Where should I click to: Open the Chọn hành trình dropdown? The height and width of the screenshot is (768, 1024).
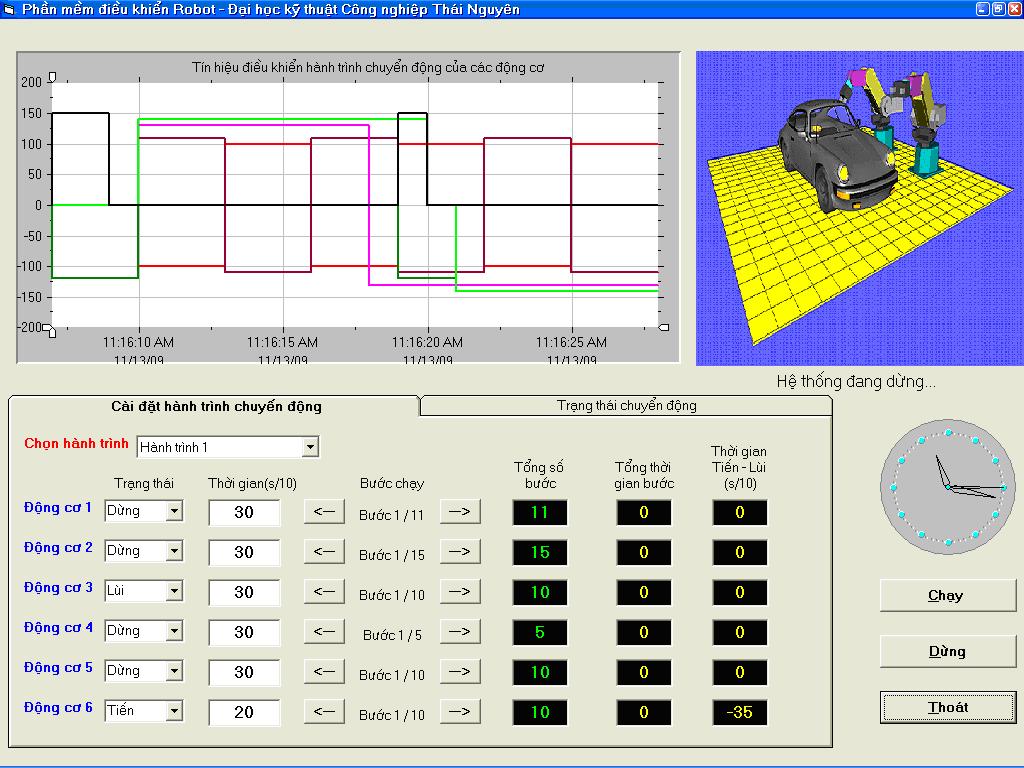pyautogui.click(x=310, y=447)
